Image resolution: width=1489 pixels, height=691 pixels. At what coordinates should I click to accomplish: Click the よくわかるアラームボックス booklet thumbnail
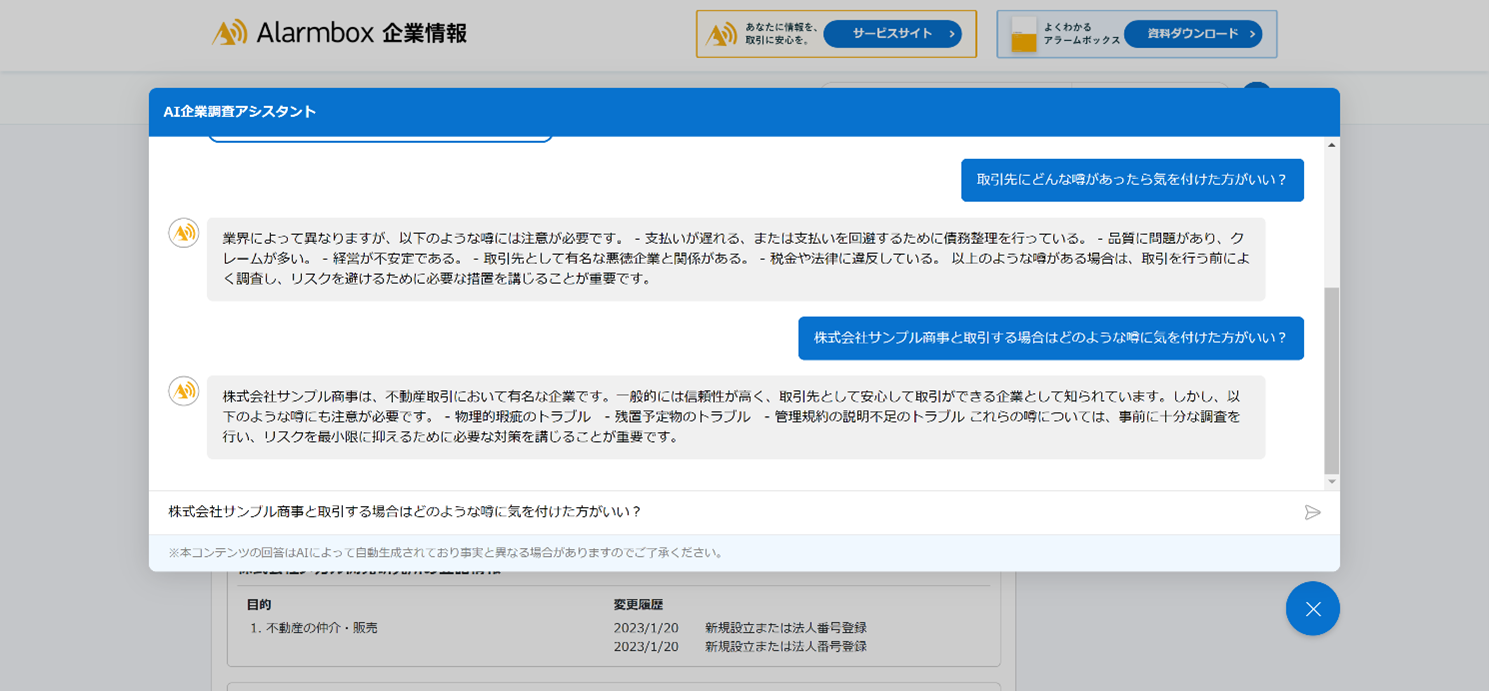click(x=1023, y=35)
